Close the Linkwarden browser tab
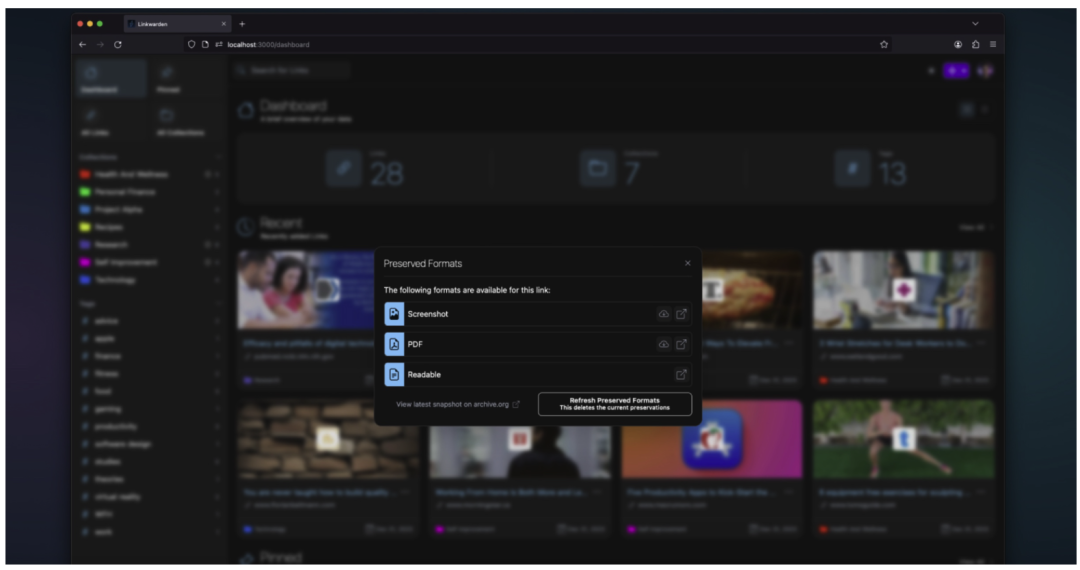1080x570 pixels. pos(222,23)
